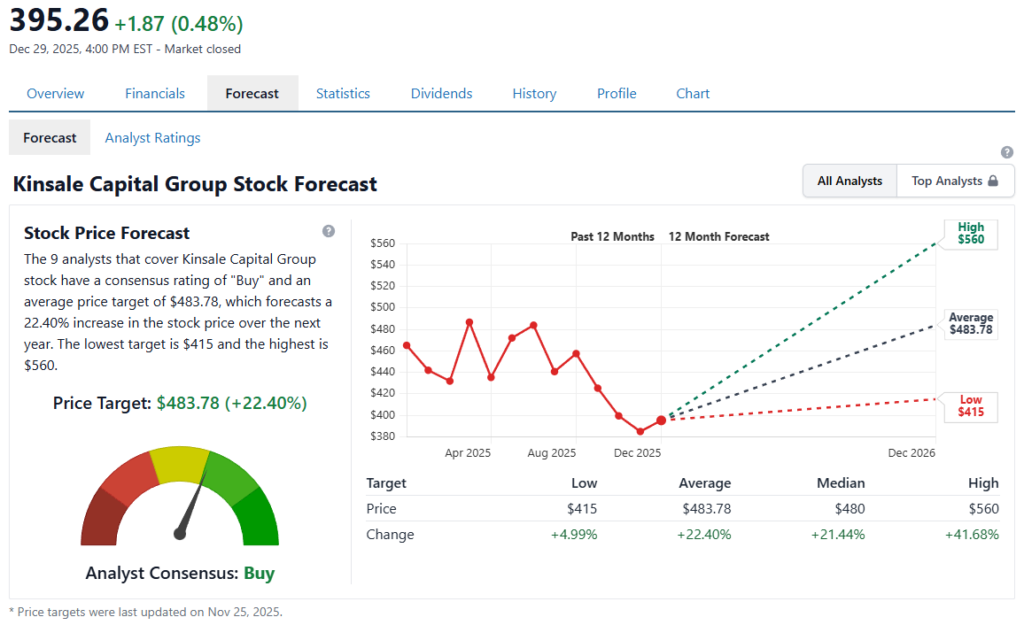Open the Profile tab
This screenshot has height=625, width=1024.
[616, 93]
